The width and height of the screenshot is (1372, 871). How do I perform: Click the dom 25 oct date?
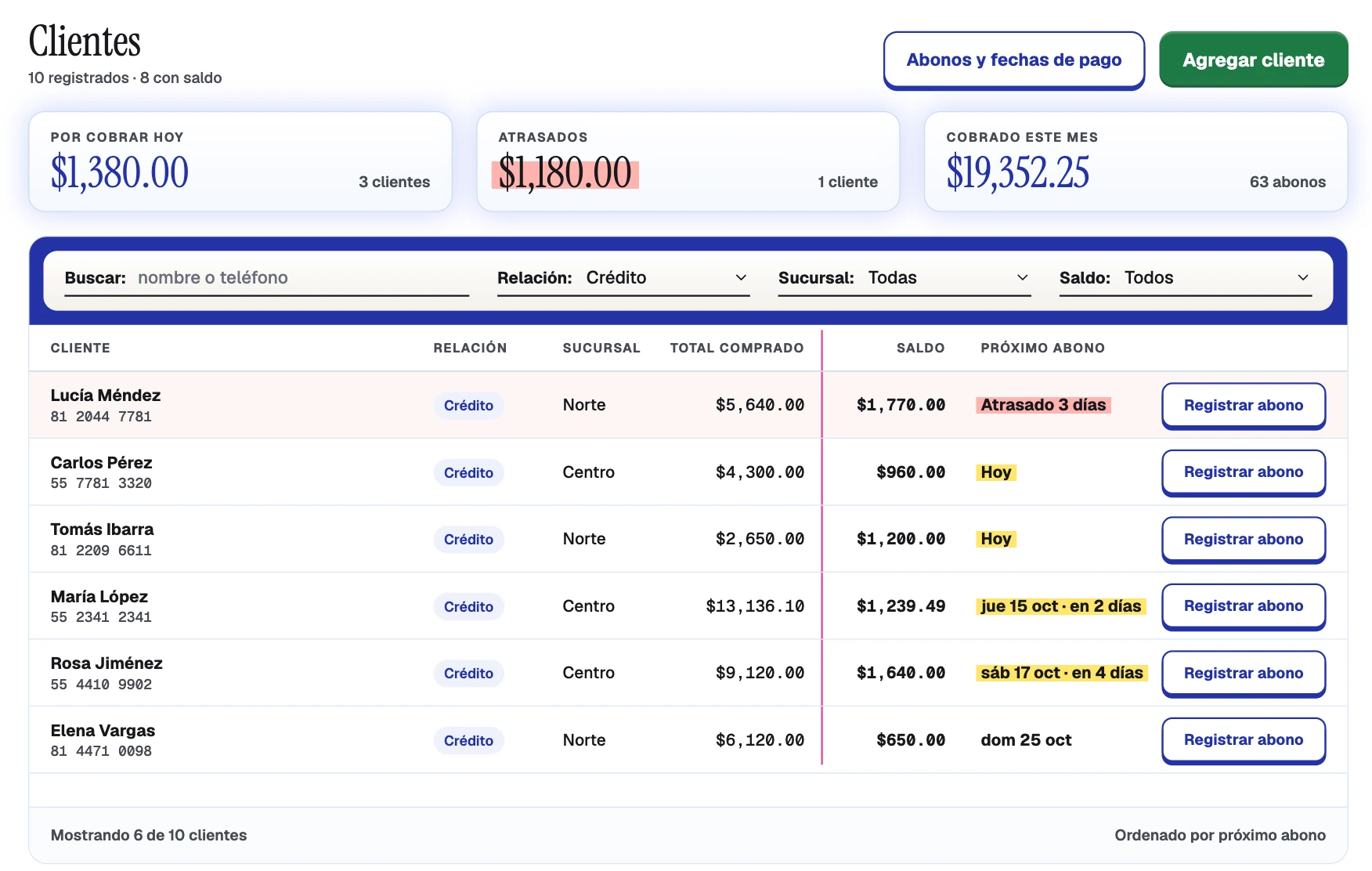(x=1027, y=740)
